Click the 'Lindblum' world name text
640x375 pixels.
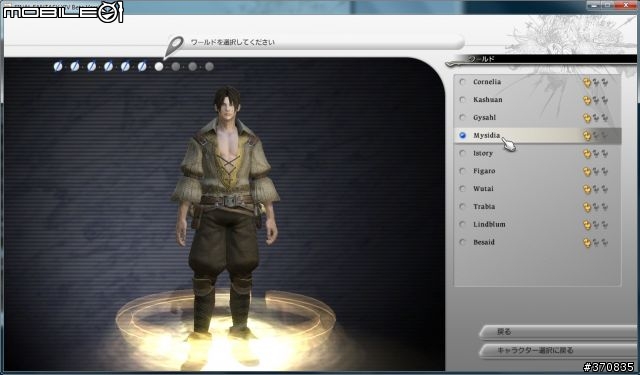[x=489, y=224]
